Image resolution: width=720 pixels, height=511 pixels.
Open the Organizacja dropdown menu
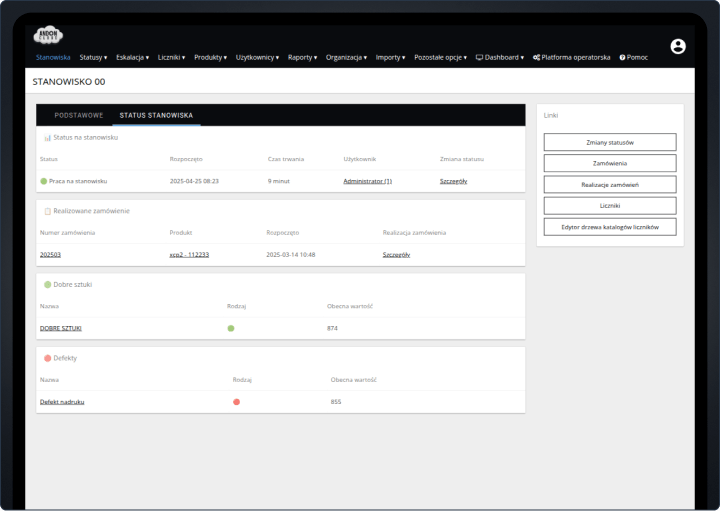pos(346,58)
